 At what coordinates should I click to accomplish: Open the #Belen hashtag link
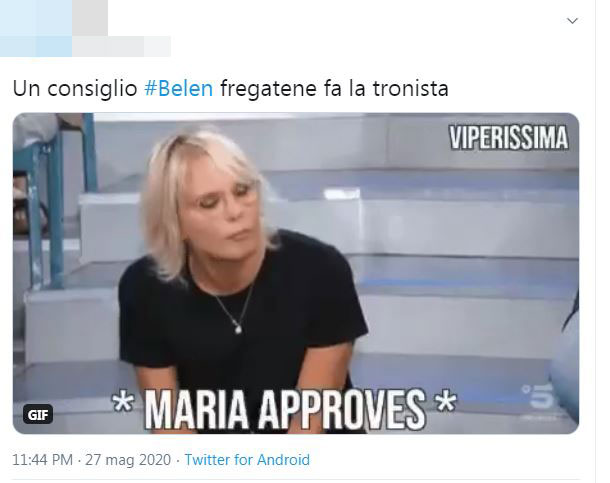[179, 89]
